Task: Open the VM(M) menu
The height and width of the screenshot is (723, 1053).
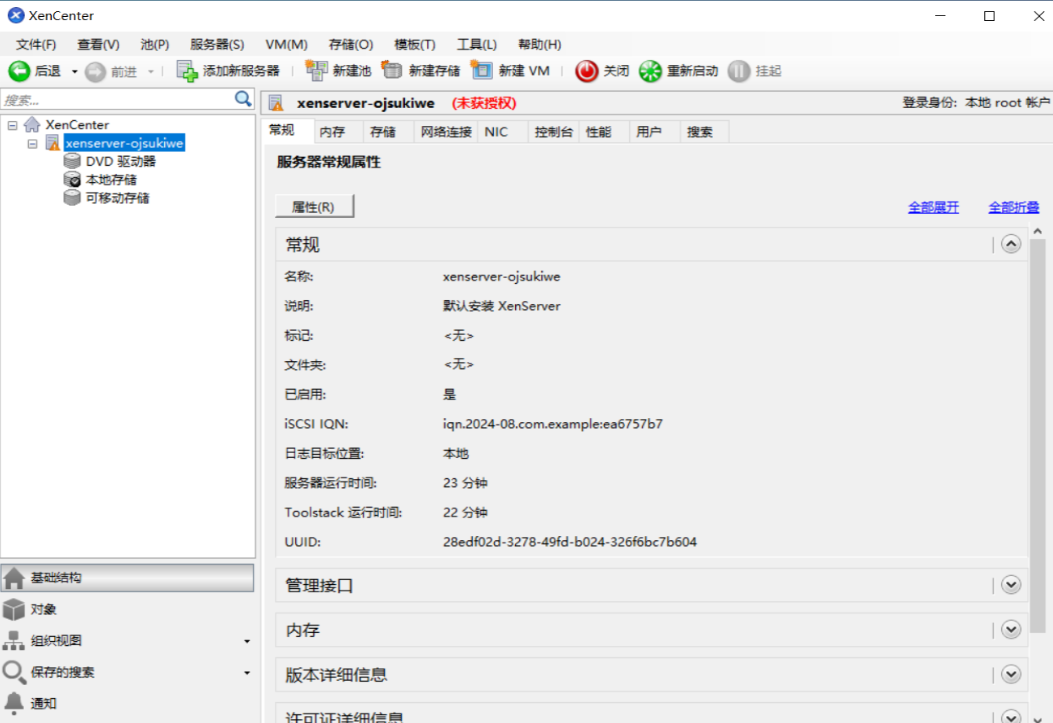Action: click(286, 44)
